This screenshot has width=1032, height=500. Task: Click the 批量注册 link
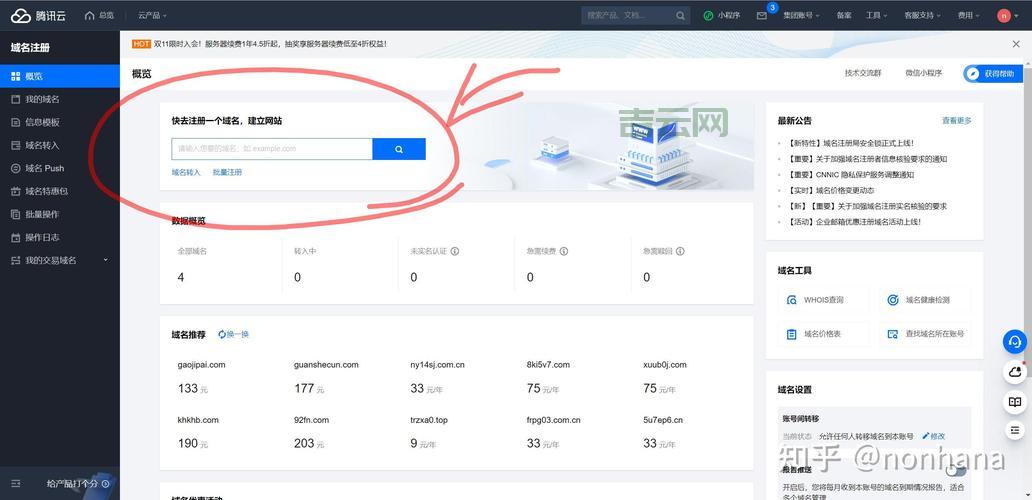[x=227, y=172]
